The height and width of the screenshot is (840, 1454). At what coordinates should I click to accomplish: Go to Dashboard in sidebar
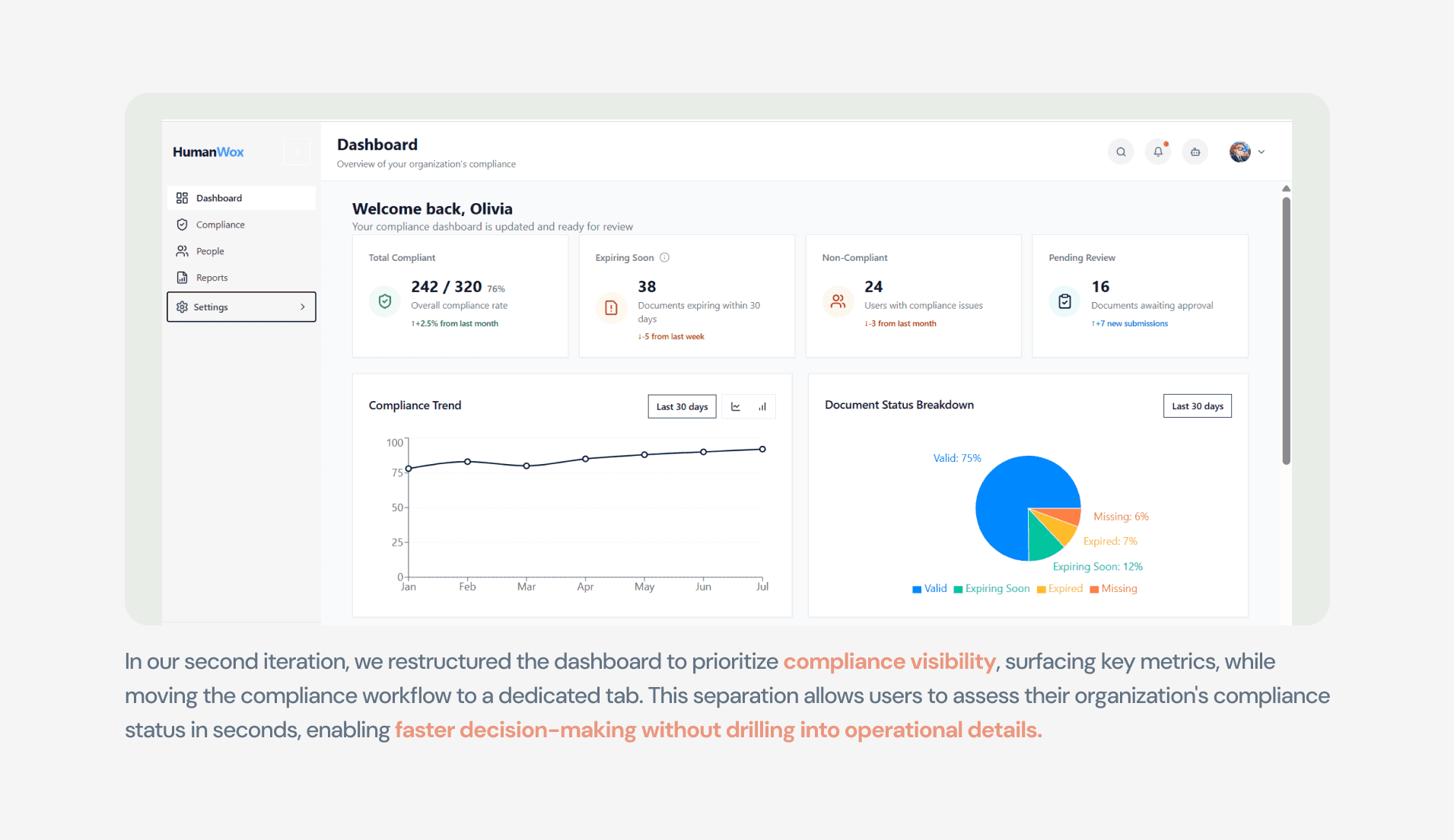[x=241, y=198]
